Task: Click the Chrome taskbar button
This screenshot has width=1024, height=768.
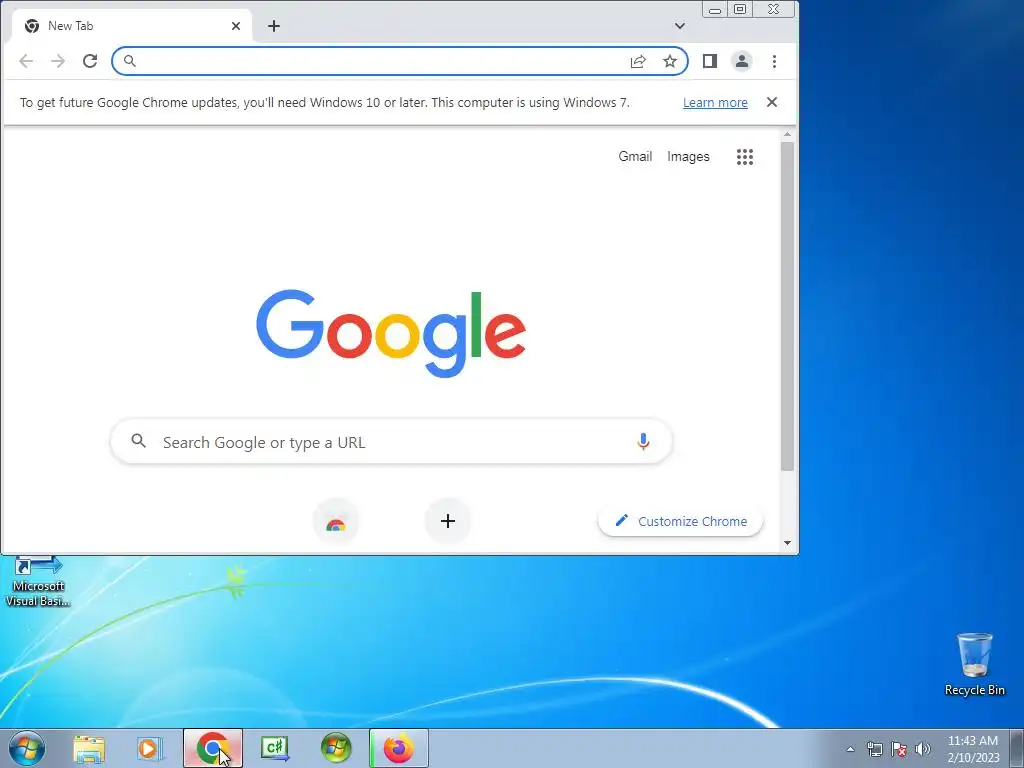Action: click(213, 748)
